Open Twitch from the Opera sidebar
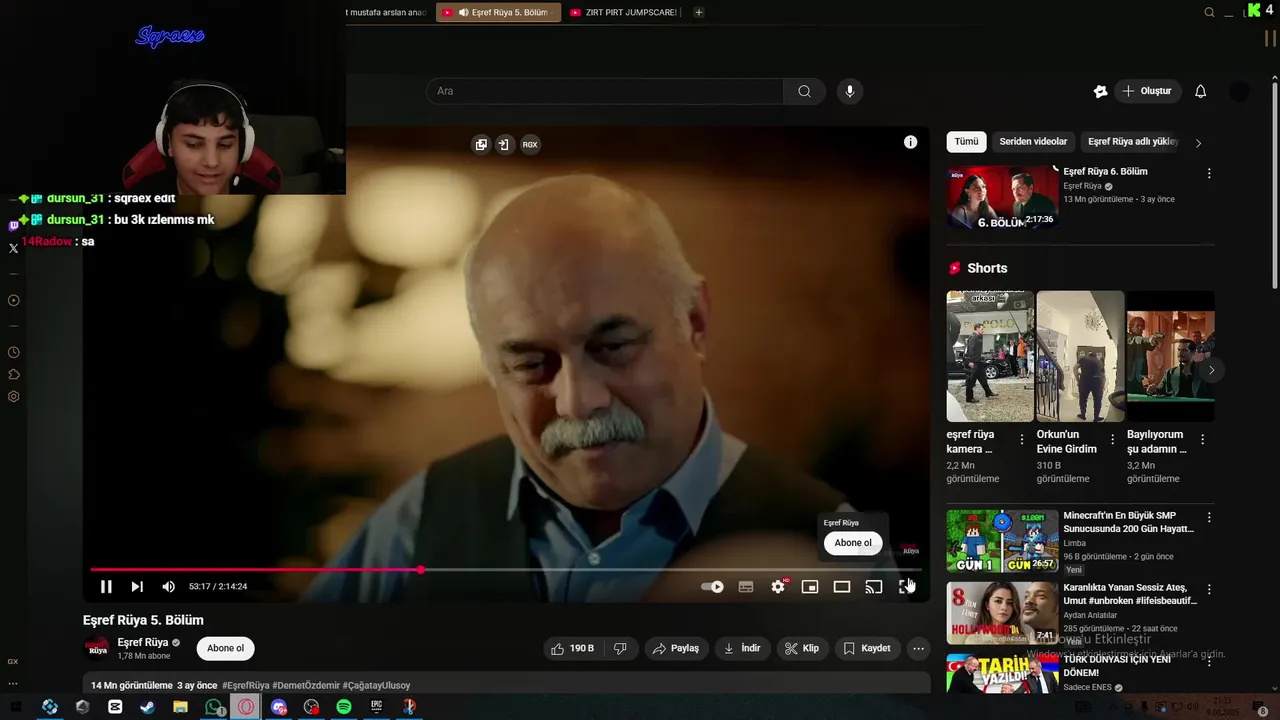The height and width of the screenshot is (720, 1280). click(x=14, y=226)
